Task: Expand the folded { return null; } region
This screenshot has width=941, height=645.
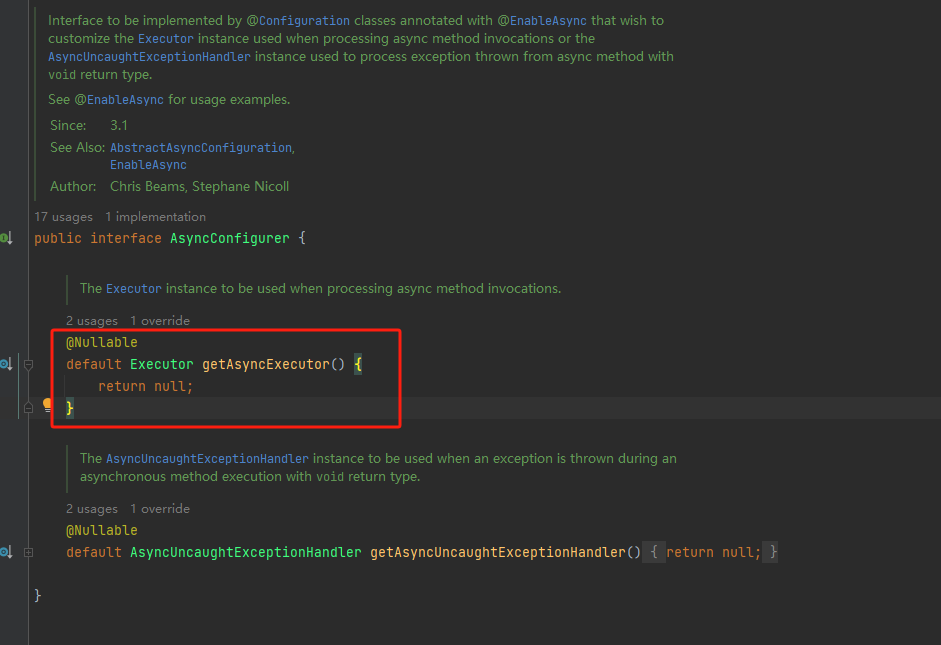Action: 710,551
